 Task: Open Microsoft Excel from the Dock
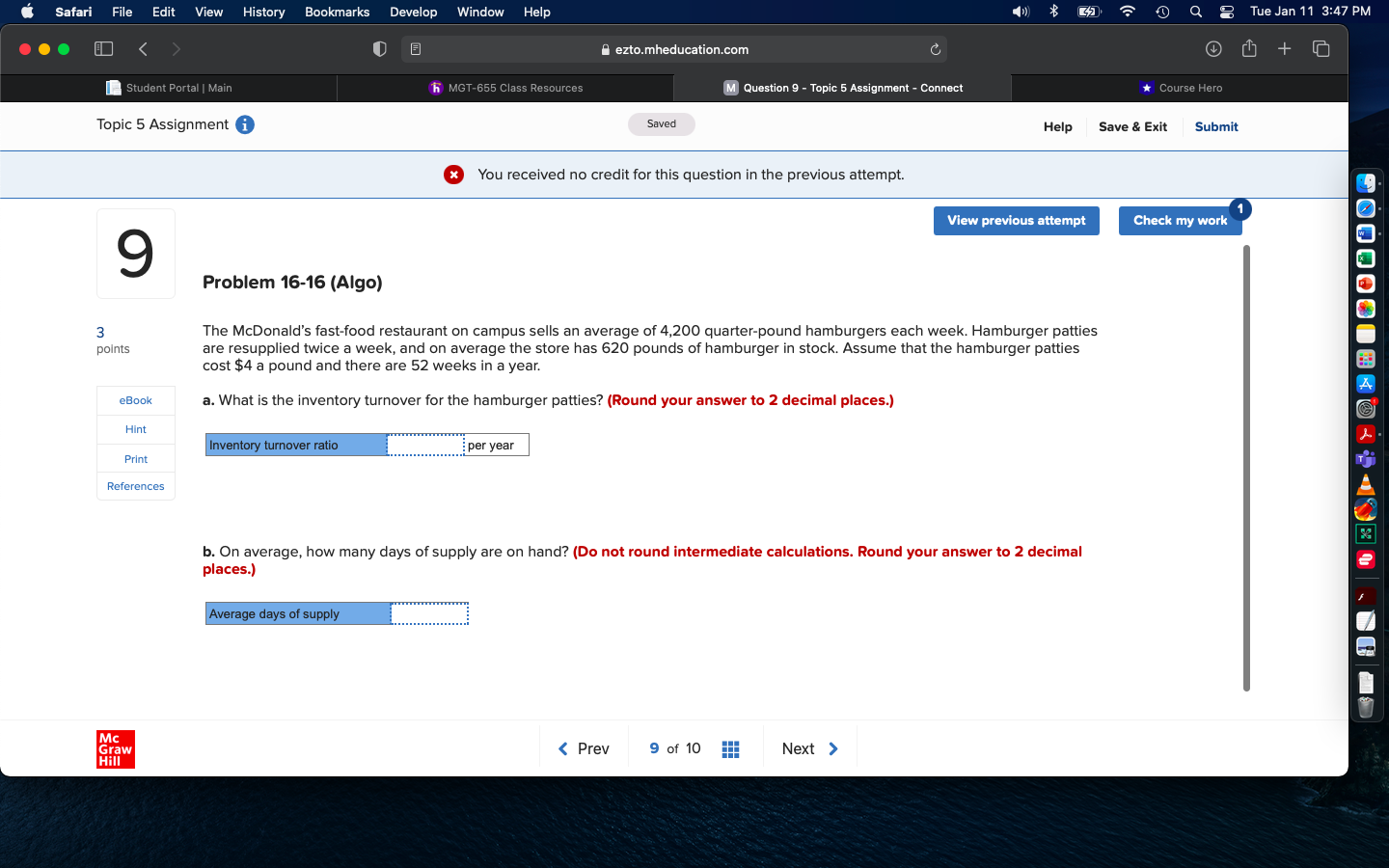(1366, 258)
